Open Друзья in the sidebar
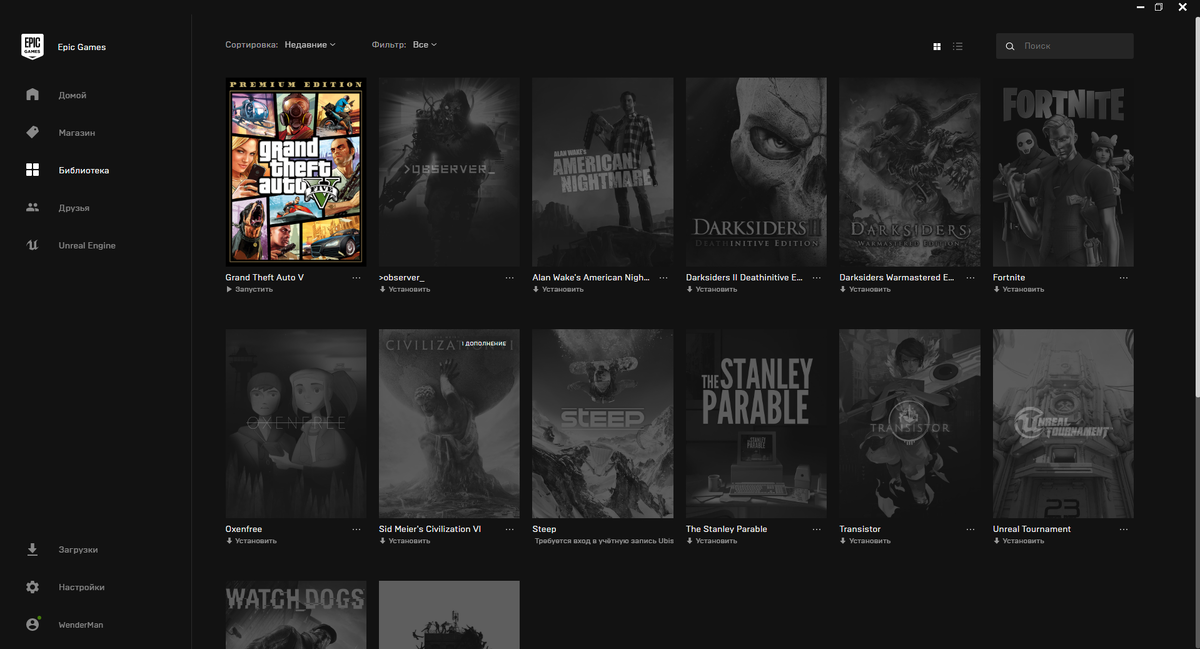1200x649 pixels. point(74,208)
